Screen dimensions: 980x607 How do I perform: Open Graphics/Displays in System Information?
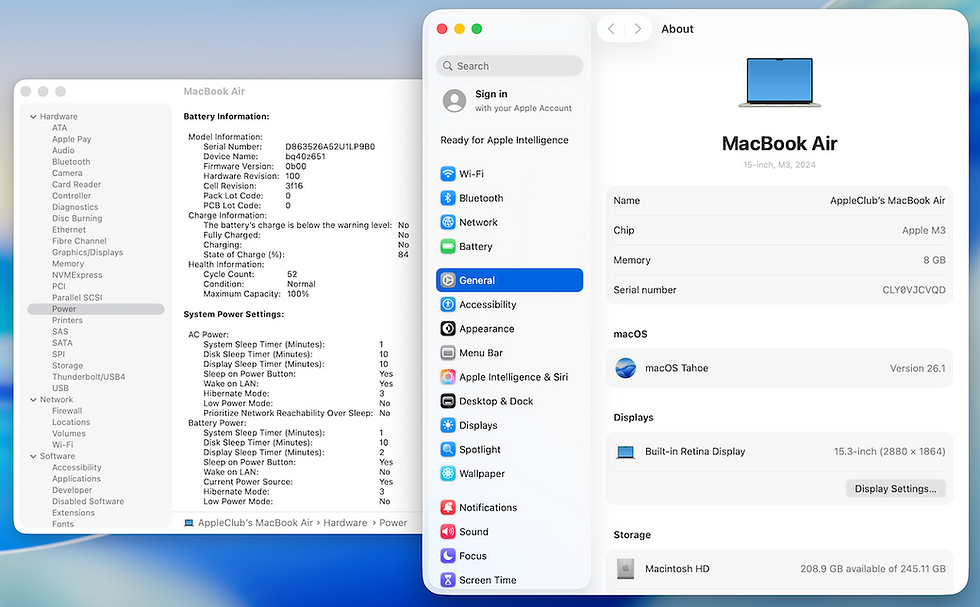click(x=88, y=253)
